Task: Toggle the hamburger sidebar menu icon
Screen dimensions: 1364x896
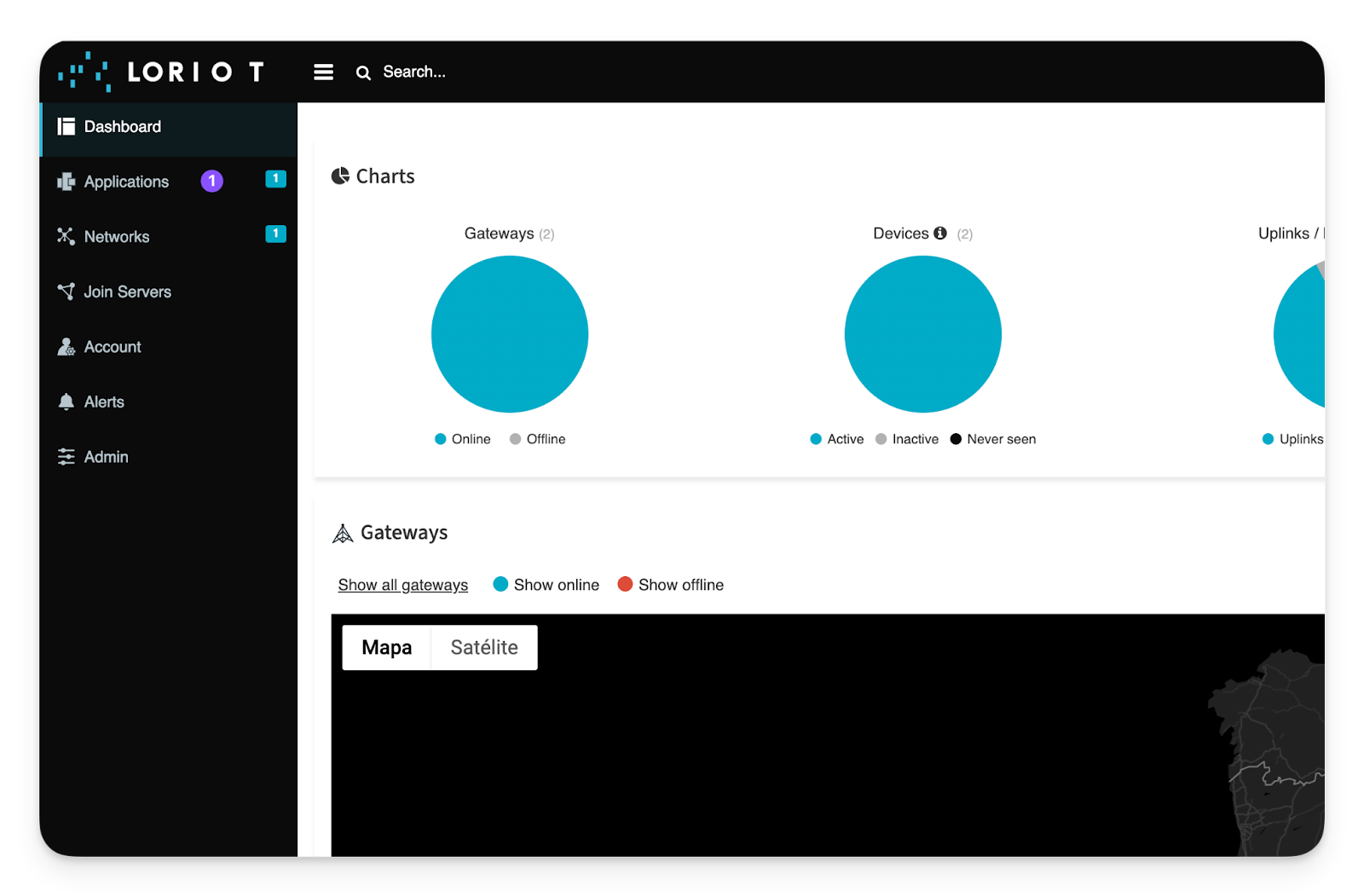Action: pyautogui.click(x=323, y=72)
